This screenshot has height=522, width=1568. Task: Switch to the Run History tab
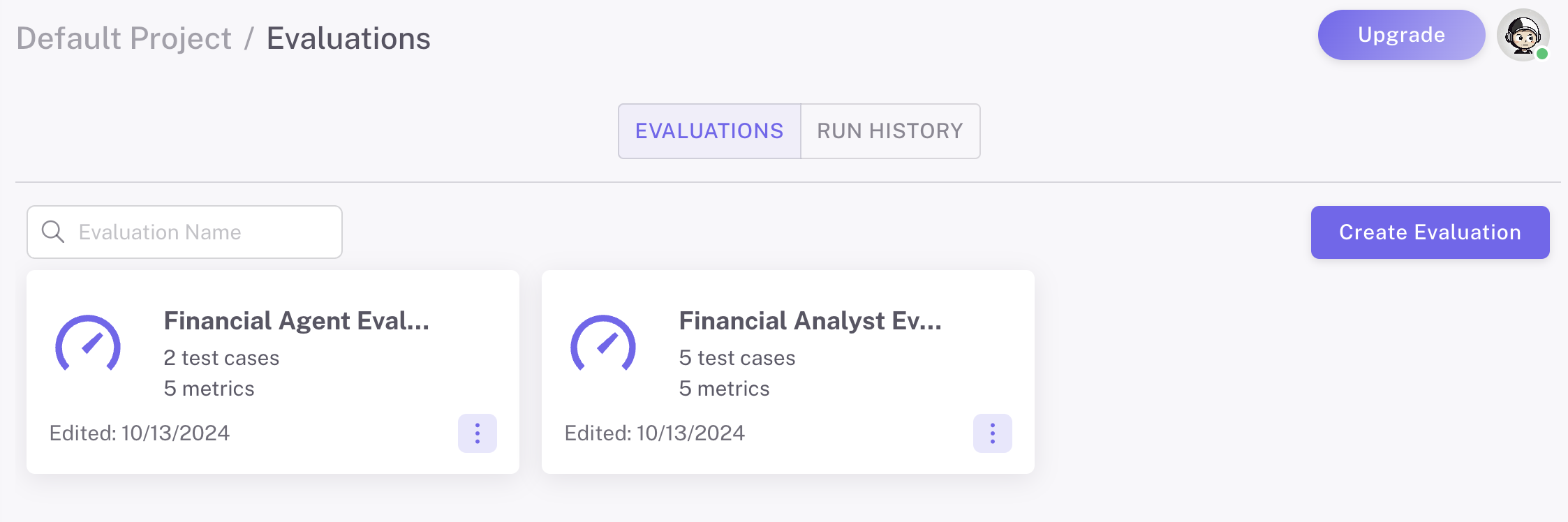coord(890,131)
